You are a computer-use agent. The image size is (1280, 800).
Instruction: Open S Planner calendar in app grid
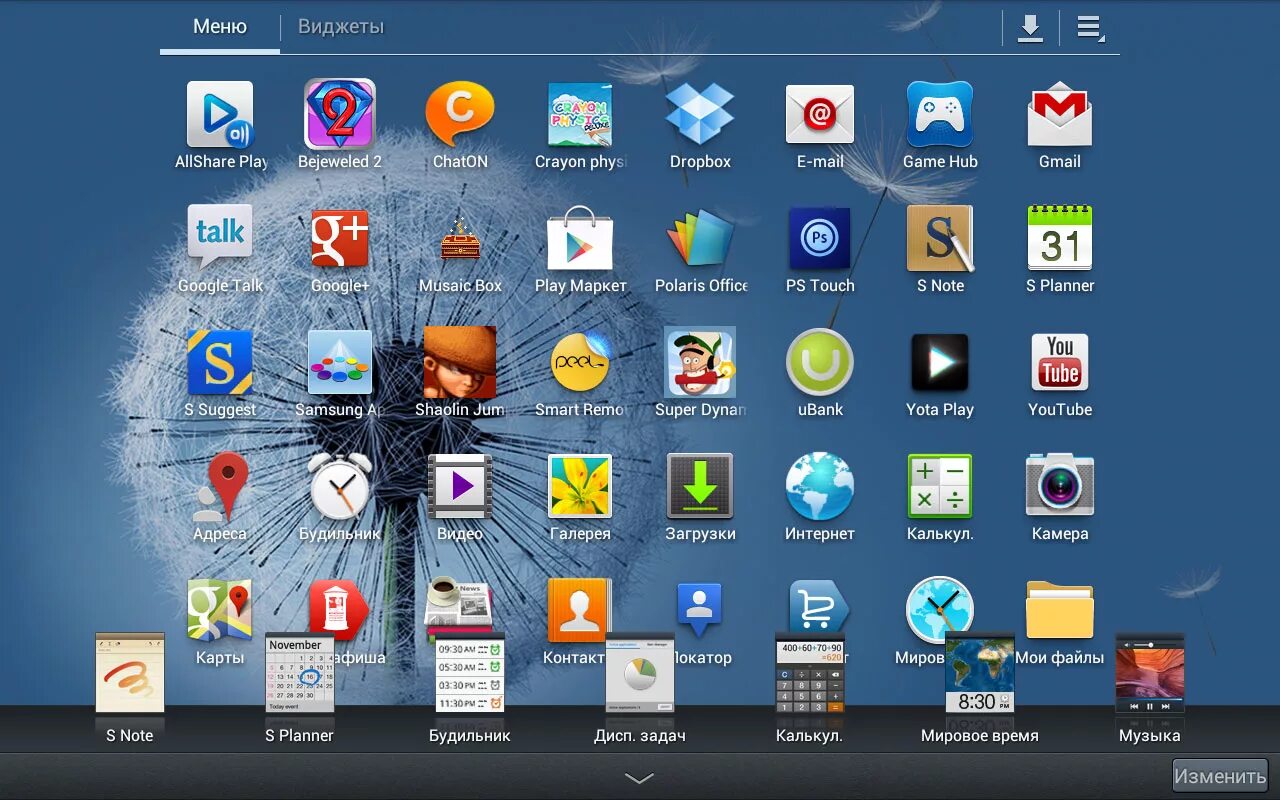(x=1060, y=238)
